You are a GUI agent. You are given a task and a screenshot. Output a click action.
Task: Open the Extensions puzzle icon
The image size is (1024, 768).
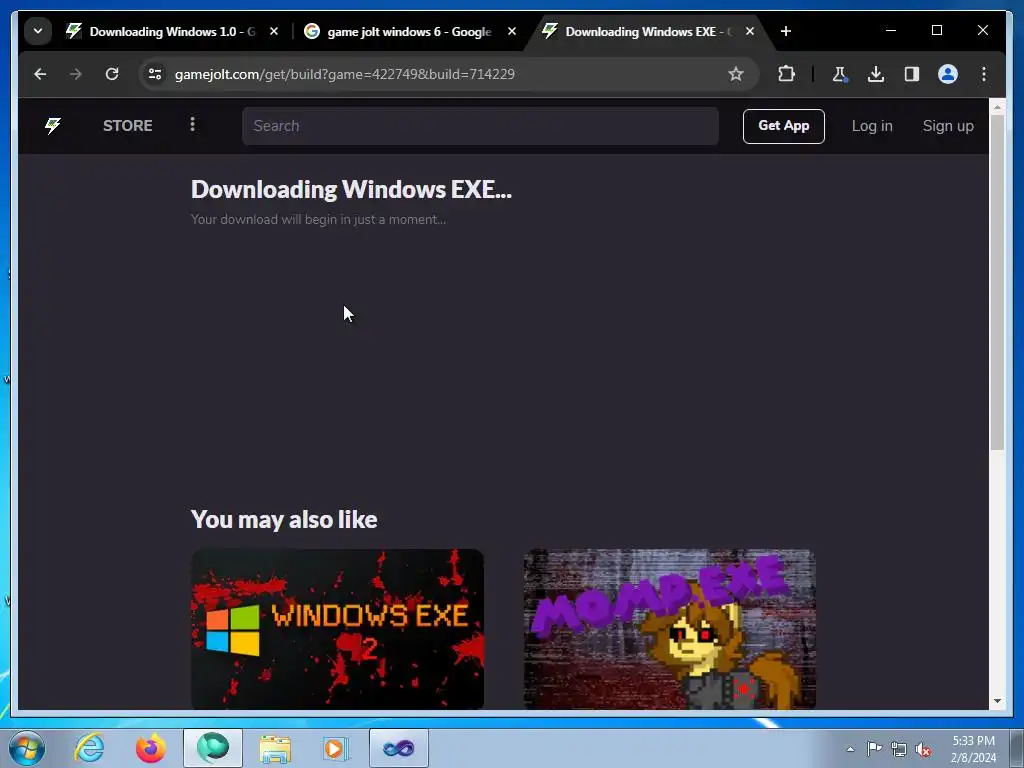coord(786,74)
